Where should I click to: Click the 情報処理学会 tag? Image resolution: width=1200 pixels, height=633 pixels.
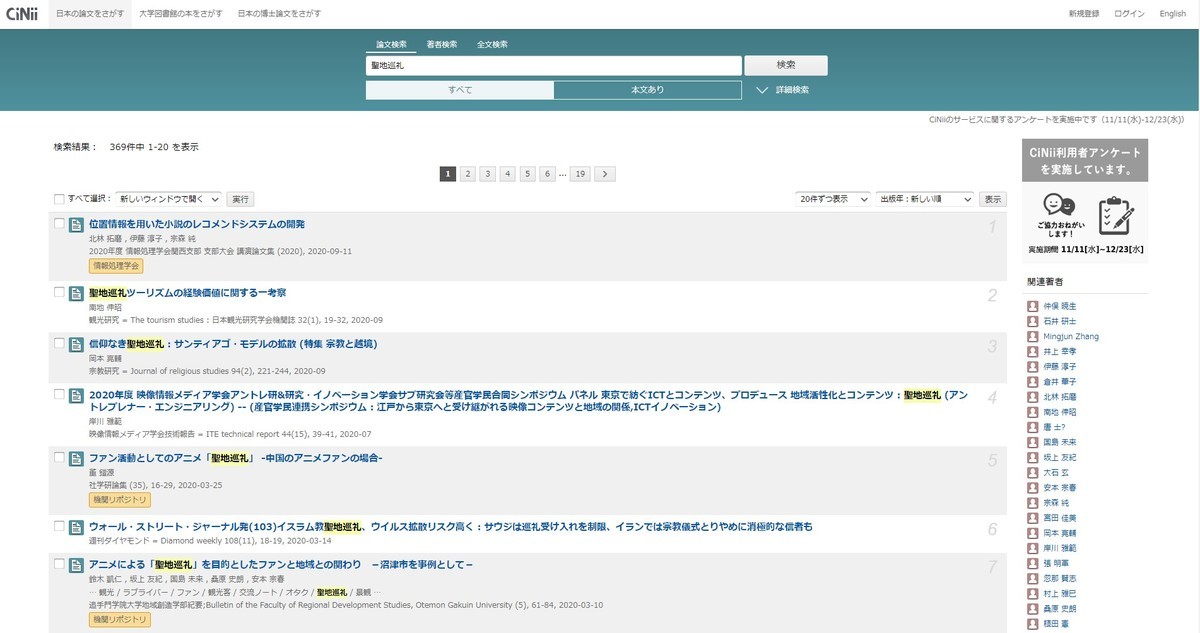pos(116,266)
